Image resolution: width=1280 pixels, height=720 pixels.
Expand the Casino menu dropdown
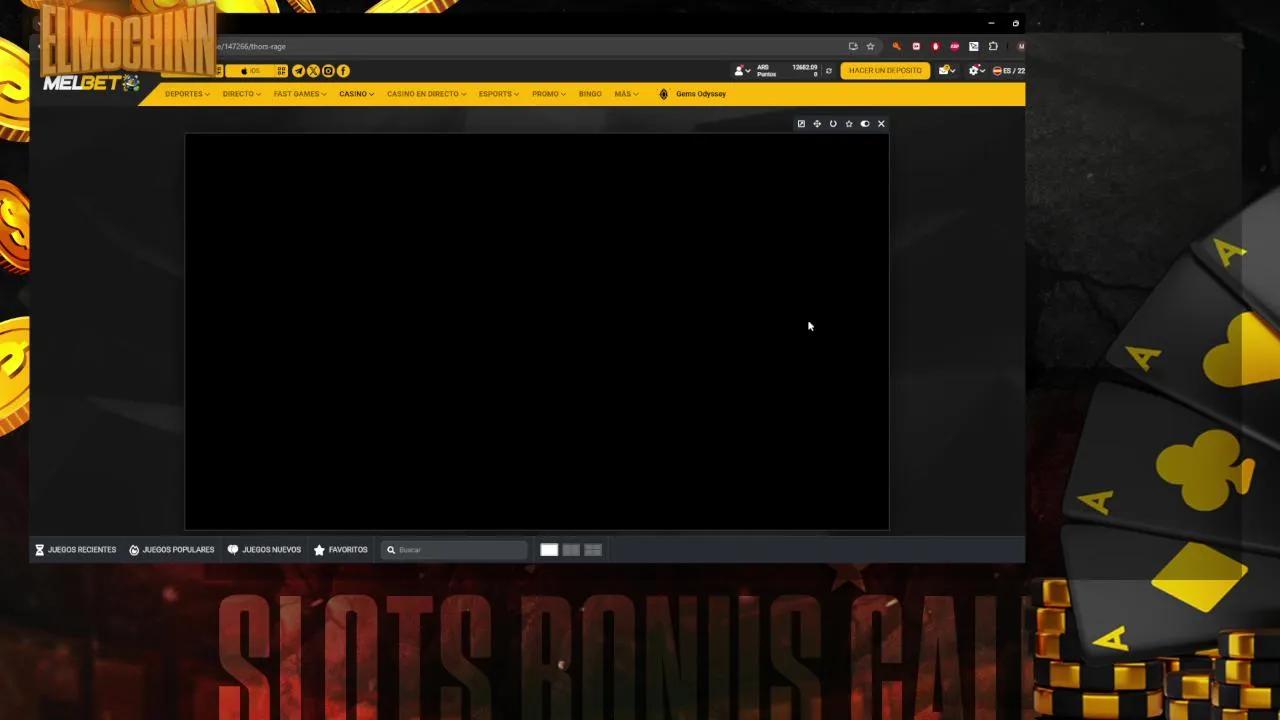[355, 93]
